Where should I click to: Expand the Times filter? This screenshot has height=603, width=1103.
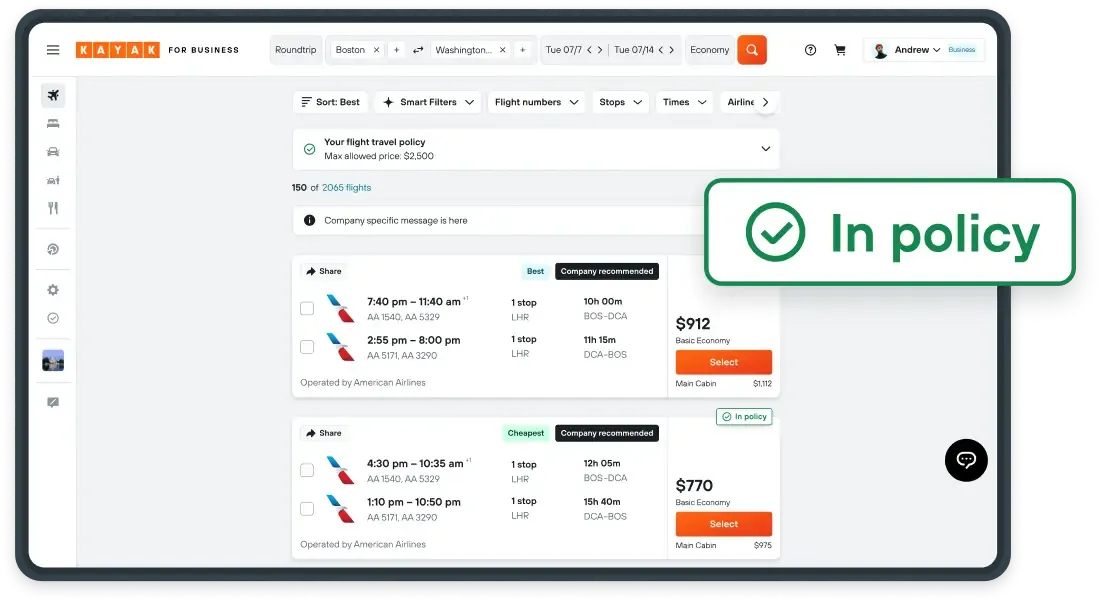pyautogui.click(x=684, y=102)
